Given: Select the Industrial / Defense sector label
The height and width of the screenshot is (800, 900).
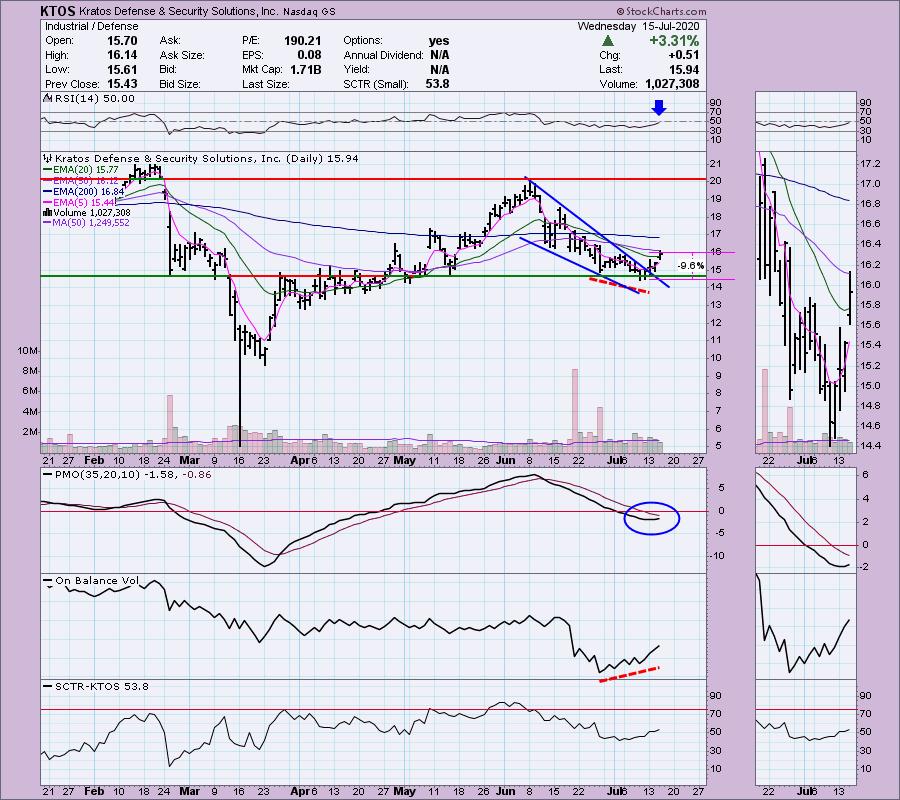Looking at the screenshot, I should [x=91, y=26].
